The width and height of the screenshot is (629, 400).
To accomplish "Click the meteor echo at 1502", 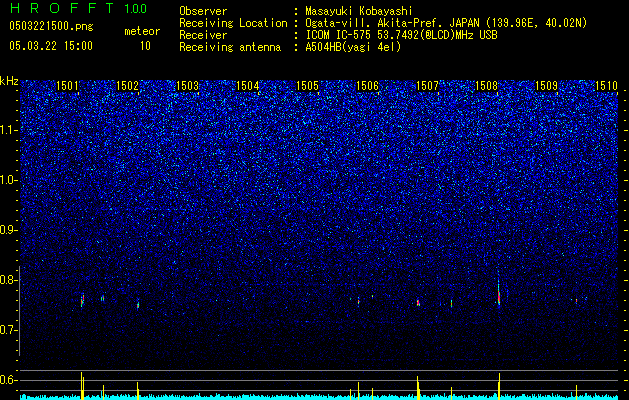I will point(138,305).
